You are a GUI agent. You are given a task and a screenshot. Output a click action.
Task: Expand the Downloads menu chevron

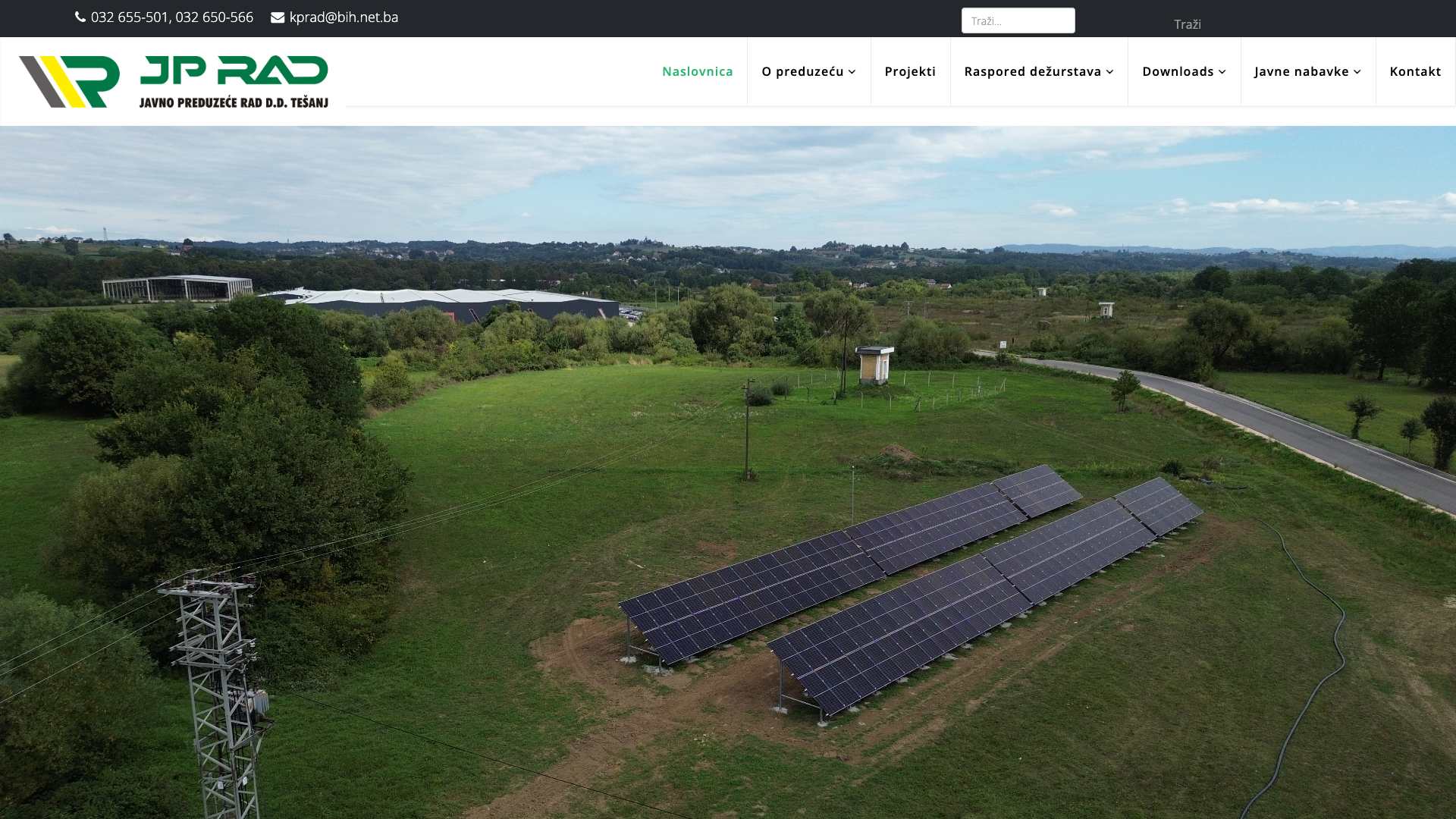(x=1222, y=72)
